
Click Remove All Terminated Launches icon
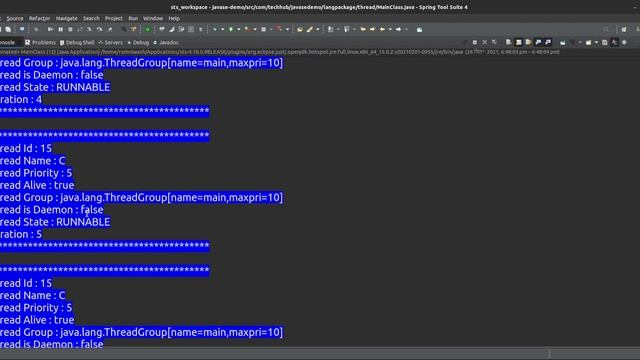click(494, 42)
